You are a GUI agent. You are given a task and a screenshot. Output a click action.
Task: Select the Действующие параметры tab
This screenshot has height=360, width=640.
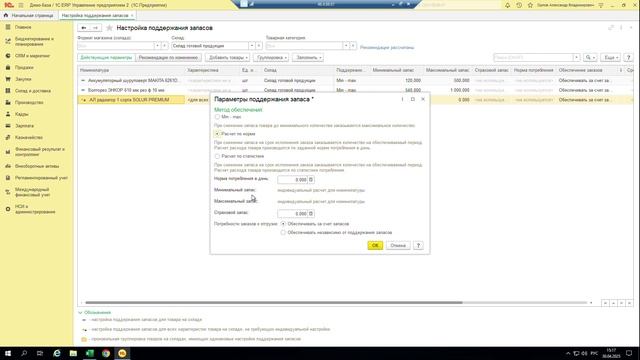[106, 58]
